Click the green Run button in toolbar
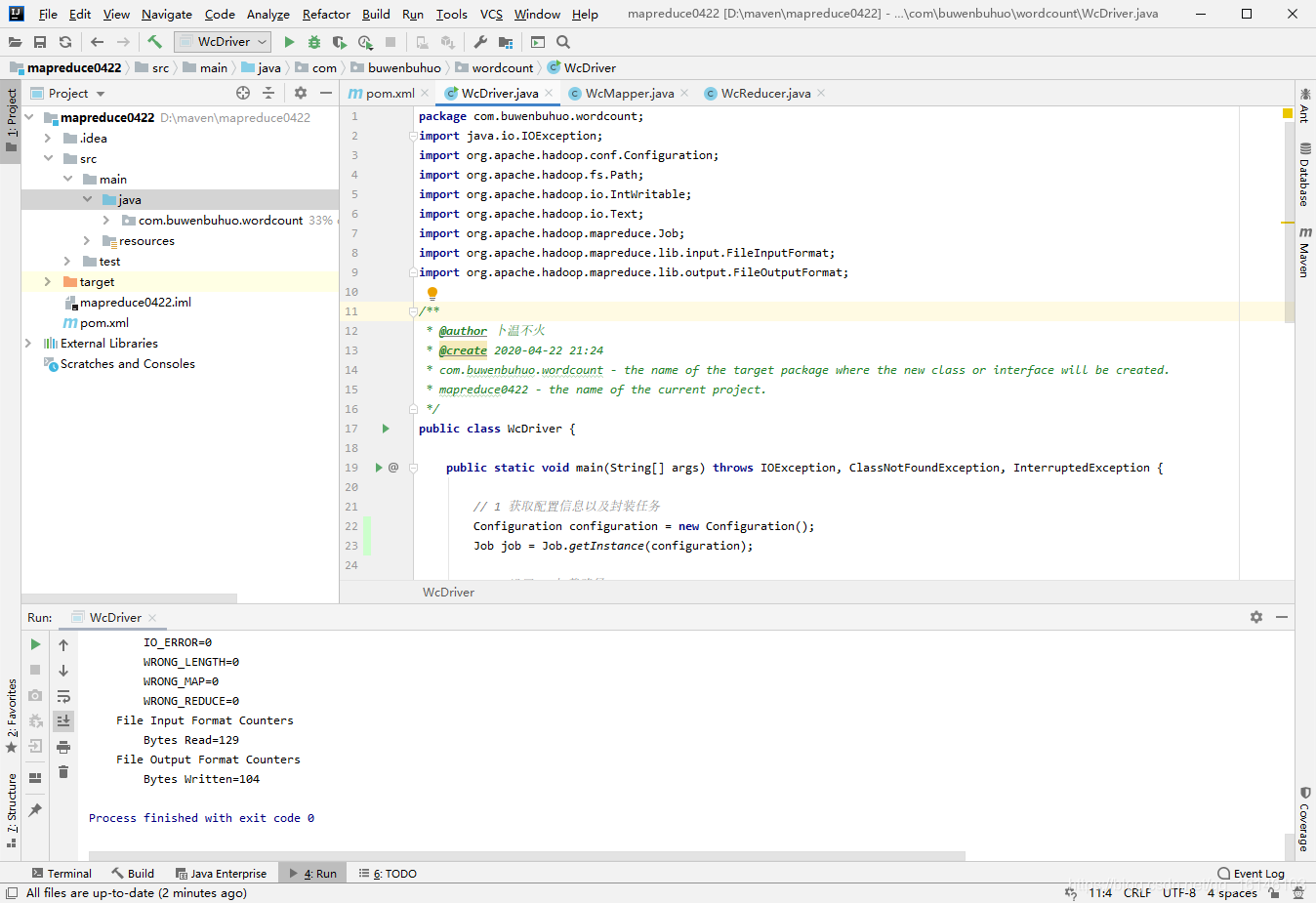This screenshot has height=903, width=1316. point(289,42)
